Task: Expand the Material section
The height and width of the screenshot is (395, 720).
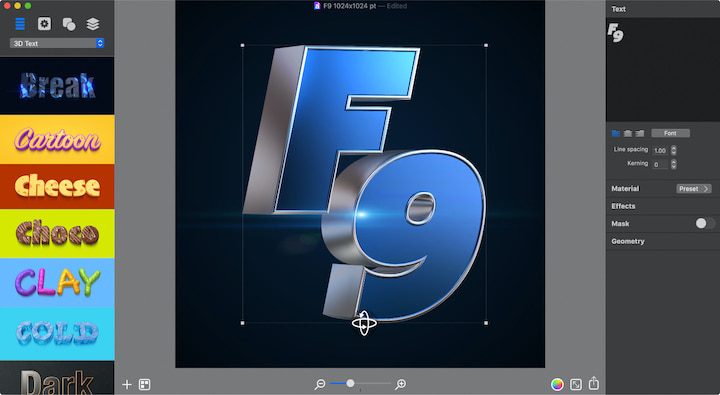Action: [625, 189]
